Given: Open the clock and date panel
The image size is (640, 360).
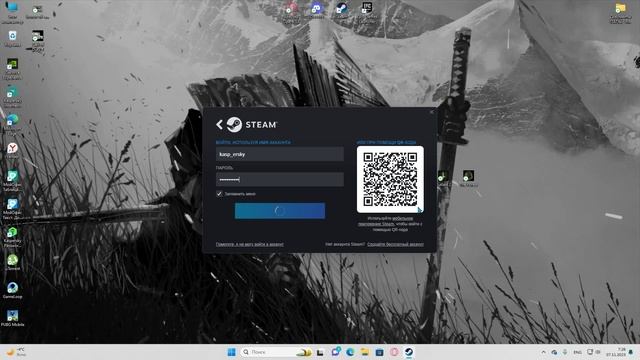Looking at the screenshot, I should (x=616, y=352).
